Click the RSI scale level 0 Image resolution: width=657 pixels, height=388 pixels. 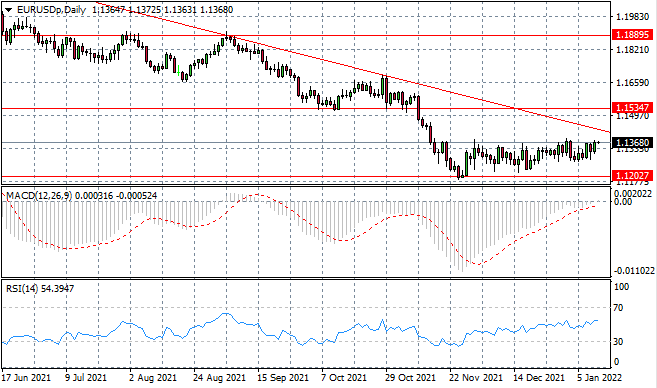pyautogui.click(x=616, y=361)
